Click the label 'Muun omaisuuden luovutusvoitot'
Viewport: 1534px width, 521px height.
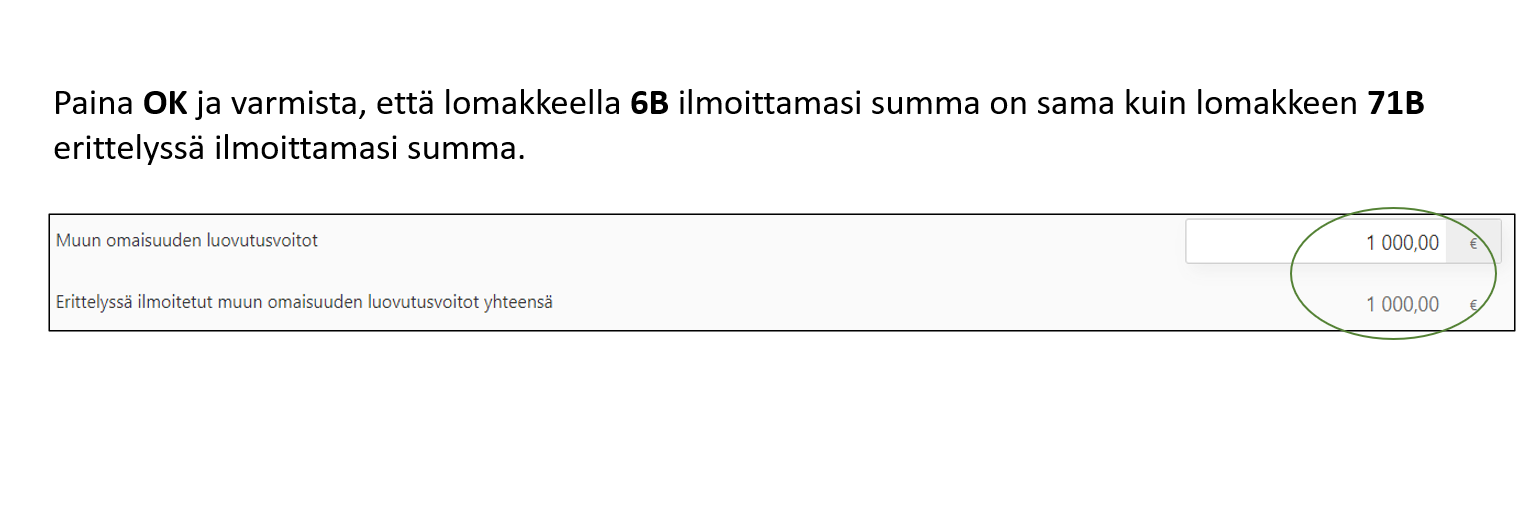(187, 240)
